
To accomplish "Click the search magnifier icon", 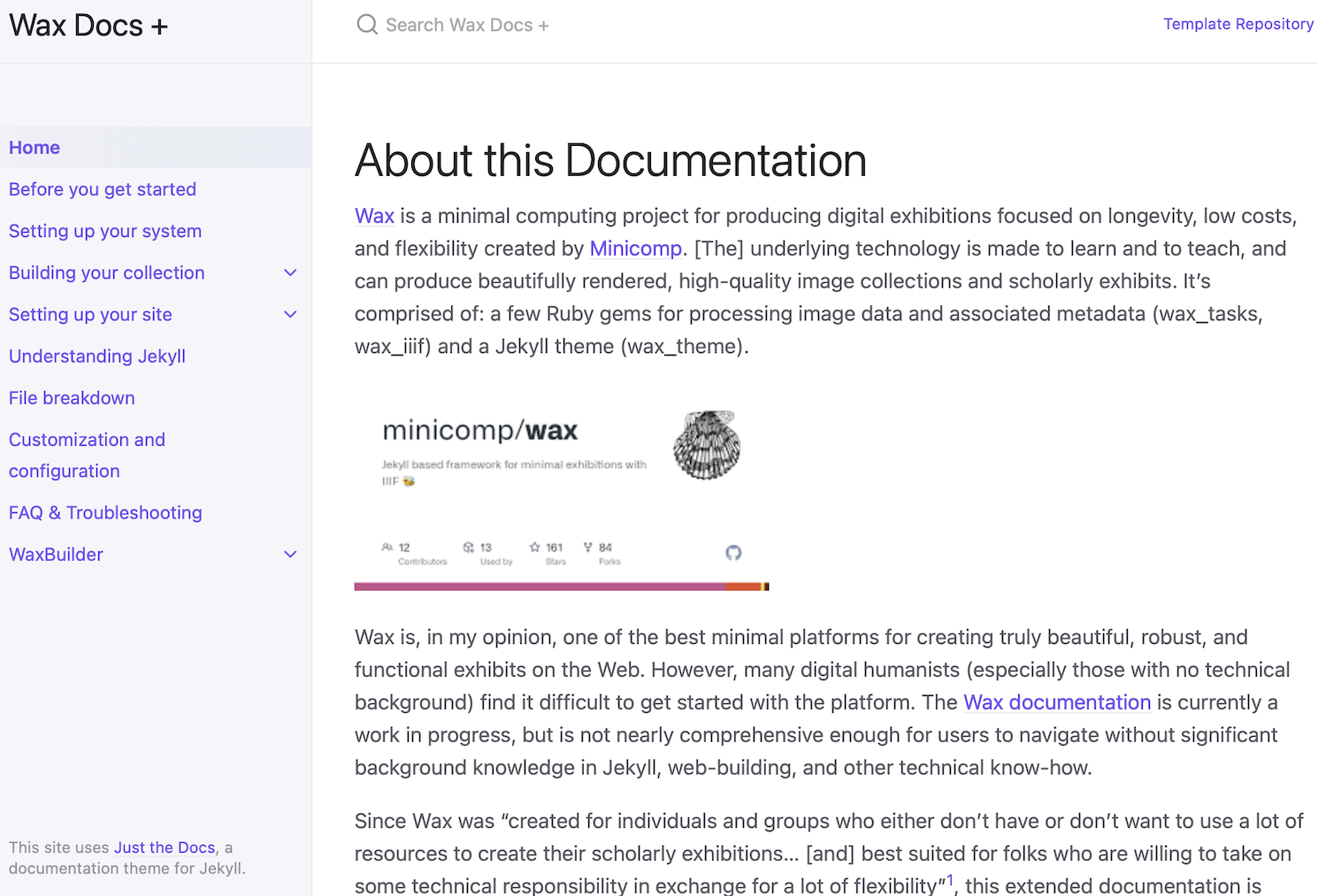I will pos(366,25).
